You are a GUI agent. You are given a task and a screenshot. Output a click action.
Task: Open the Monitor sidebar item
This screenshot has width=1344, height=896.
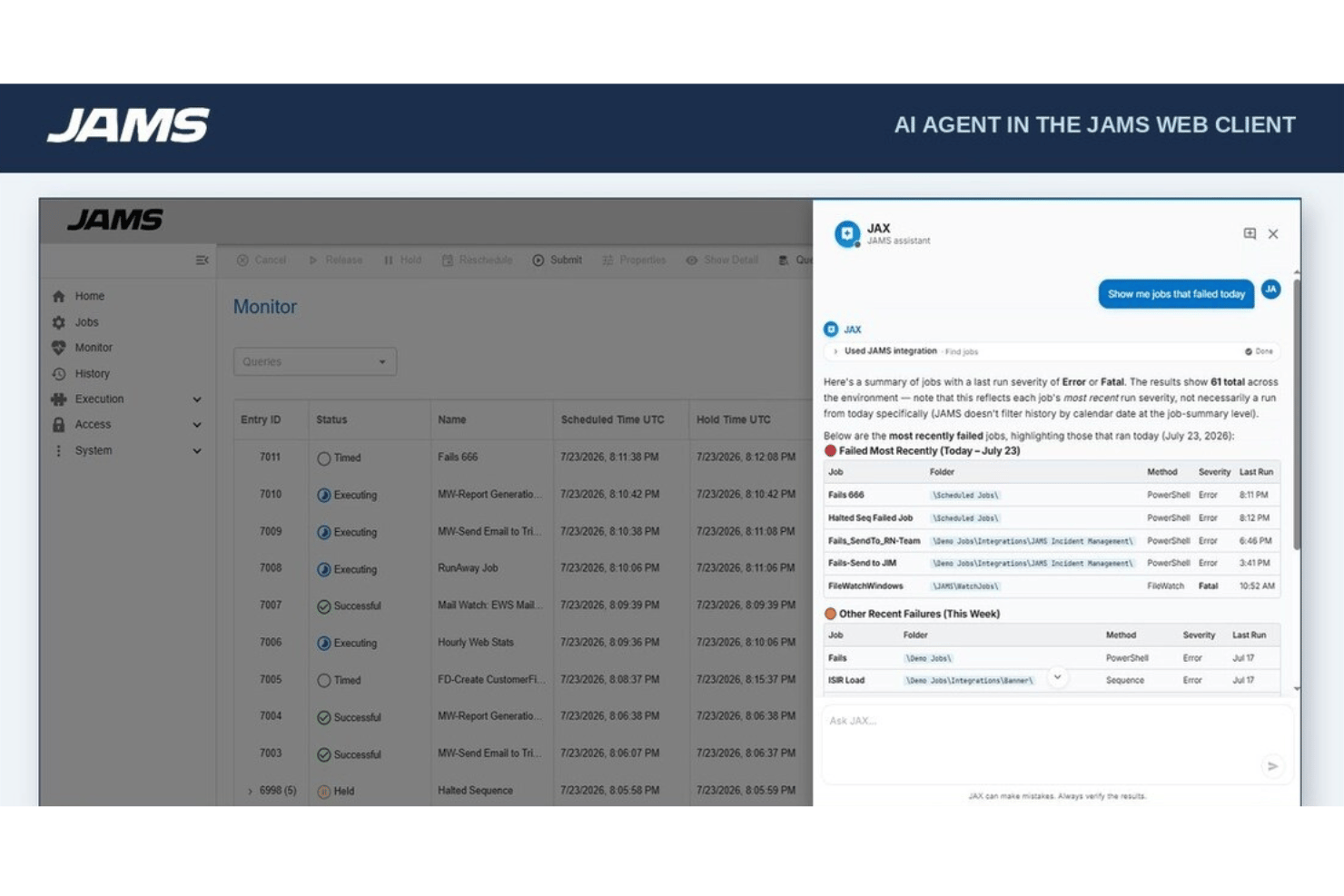(94, 348)
